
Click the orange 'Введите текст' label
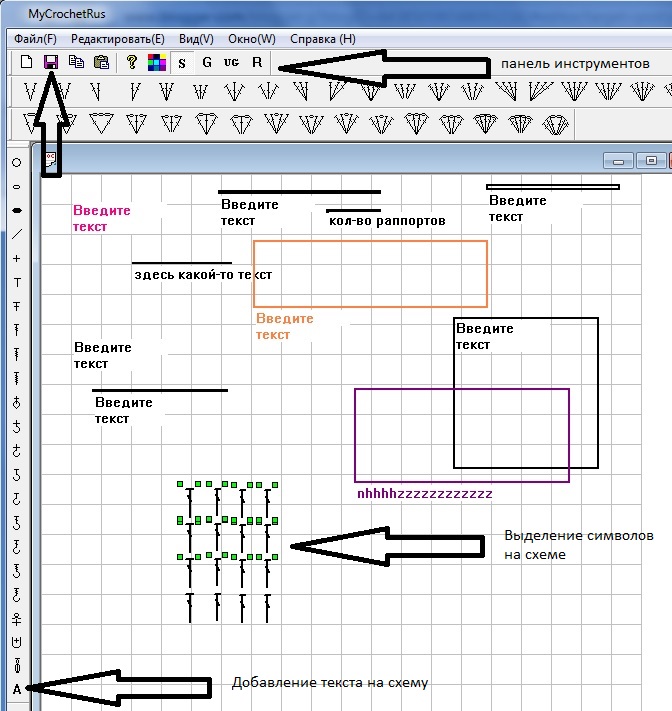coord(284,326)
